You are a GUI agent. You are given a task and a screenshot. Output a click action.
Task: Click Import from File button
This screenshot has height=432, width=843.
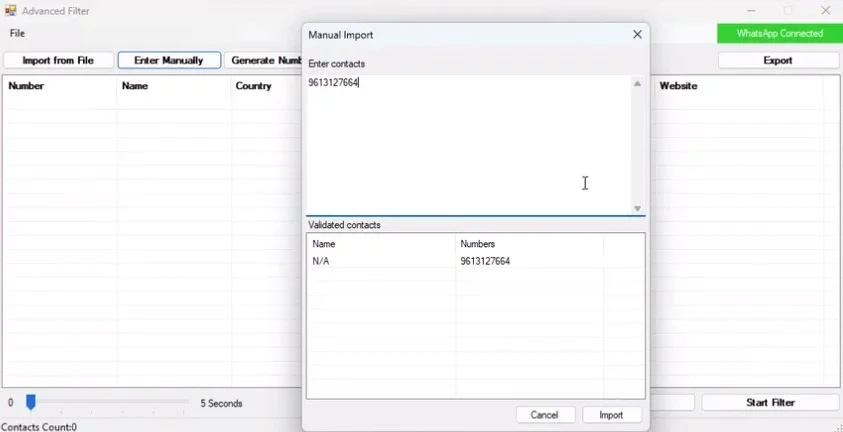58,60
